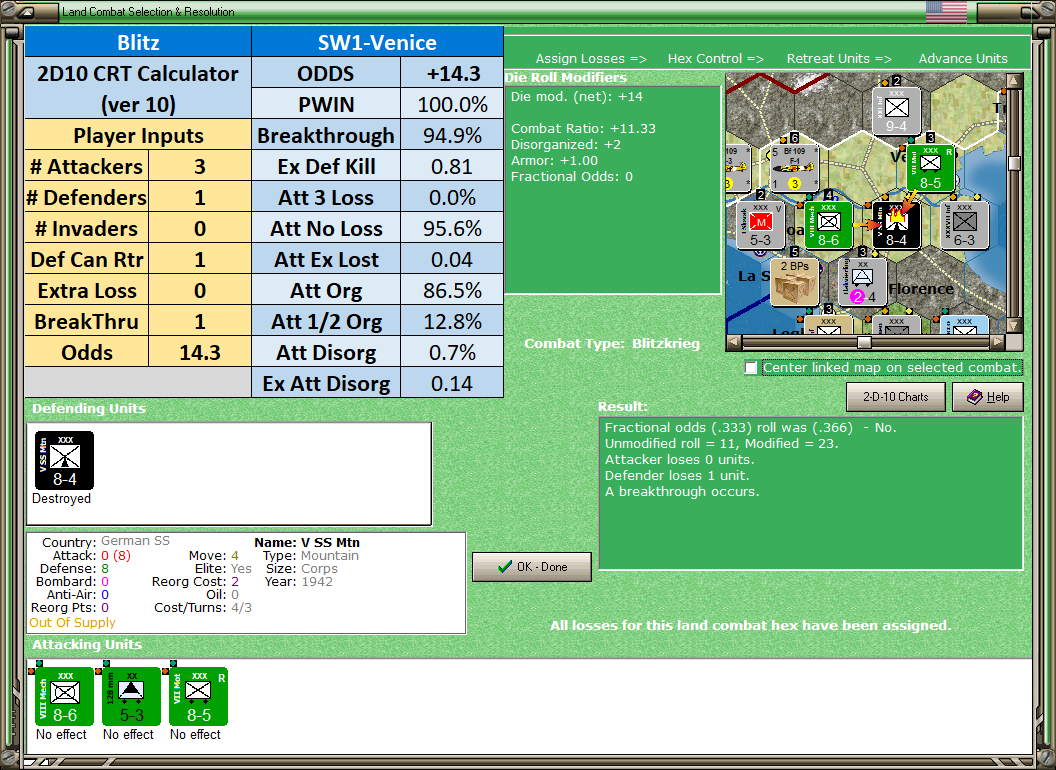This screenshot has height=770, width=1056.
Task: Click the map's vertical scroll thumb
Action: pyautogui.click(x=1015, y=163)
